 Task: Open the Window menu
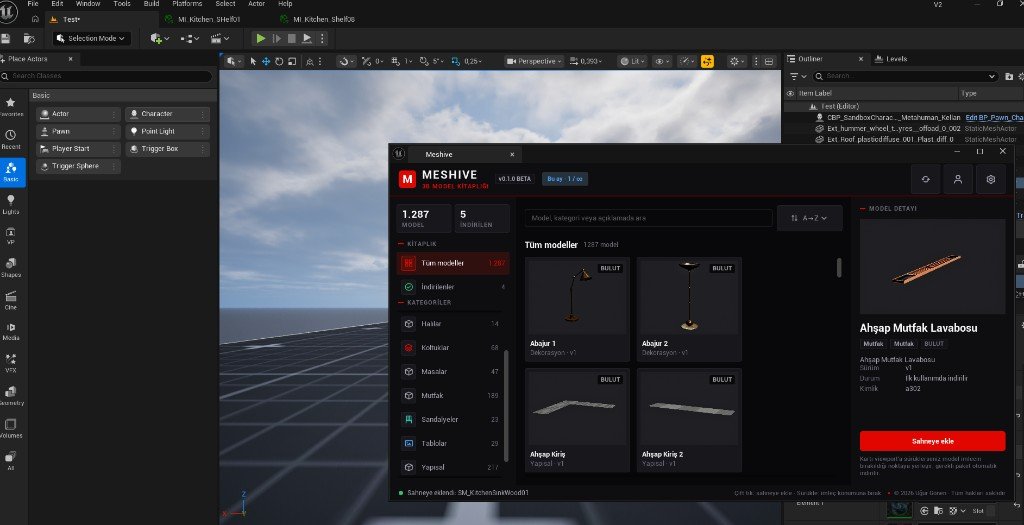click(x=88, y=4)
